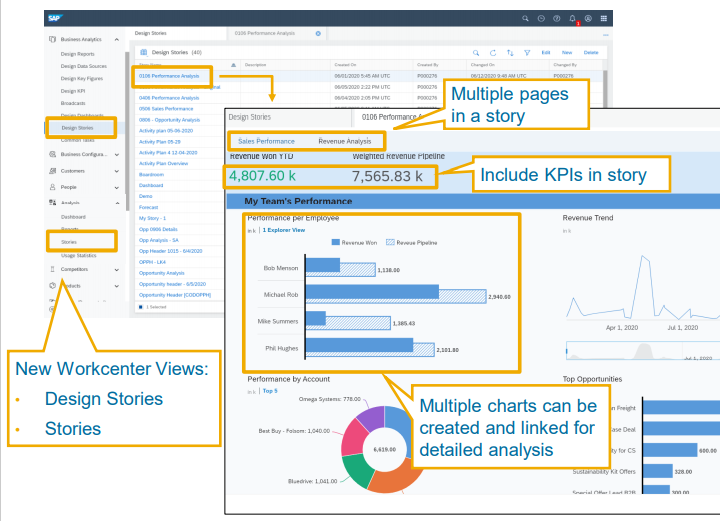The height and width of the screenshot is (521, 720).
Task: Switch to the Design Stories tab
Action: (x=151, y=34)
